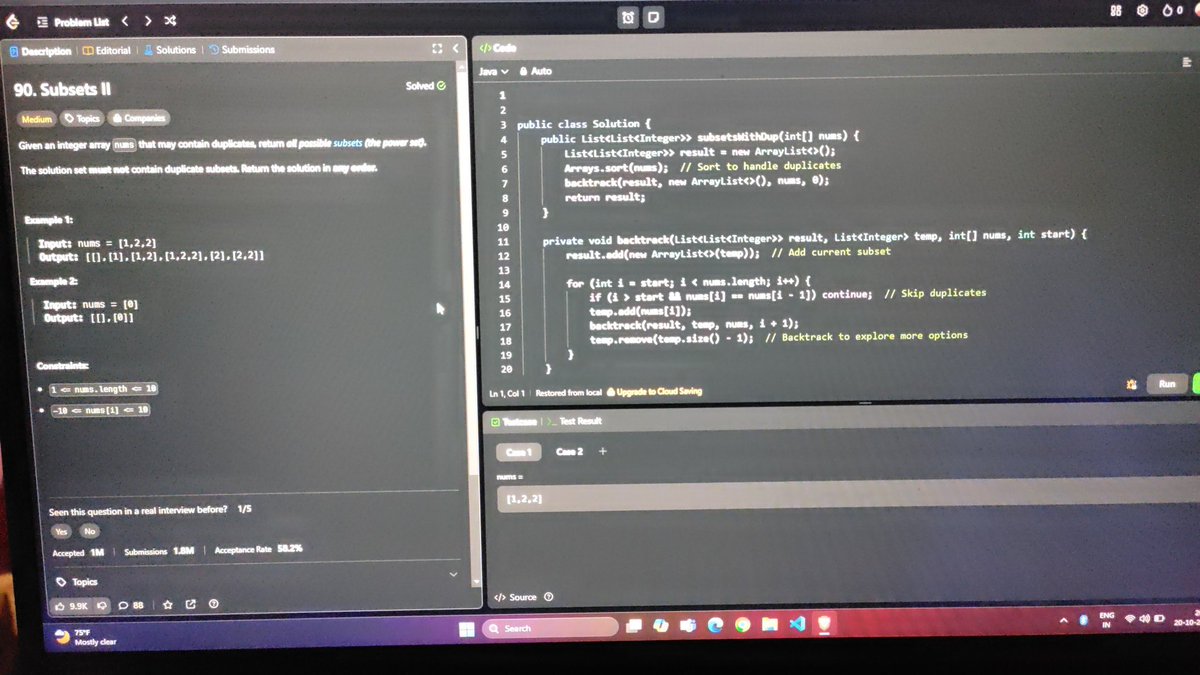
Task: Switch to the Description tab
Action: 41,51
